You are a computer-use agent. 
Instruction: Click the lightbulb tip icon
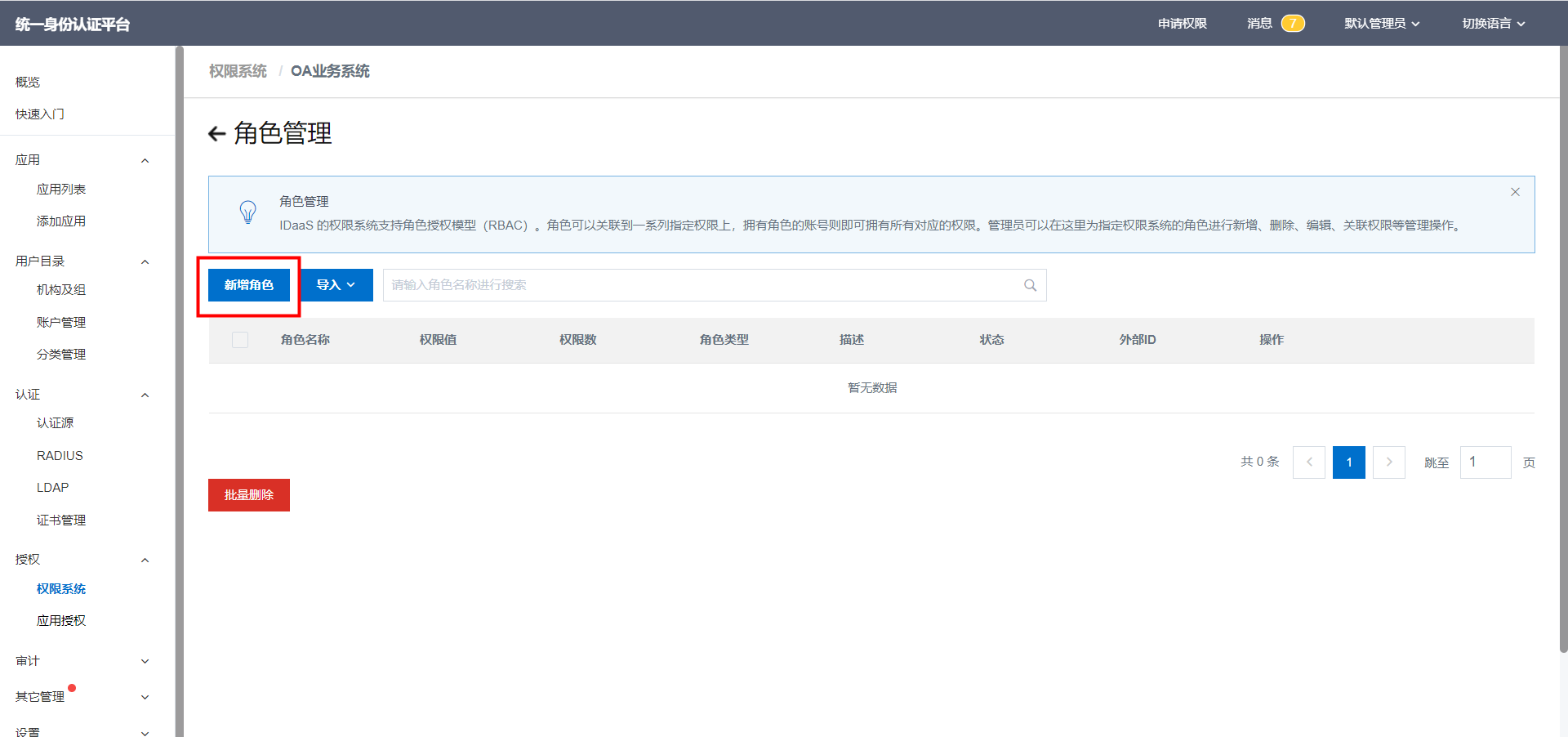click(247, 212)
